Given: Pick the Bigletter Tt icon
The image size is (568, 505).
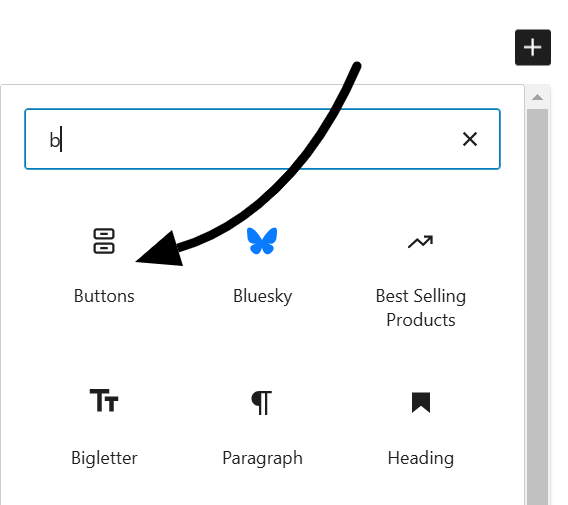Looking at the screenshot, I should click(104, 400).
